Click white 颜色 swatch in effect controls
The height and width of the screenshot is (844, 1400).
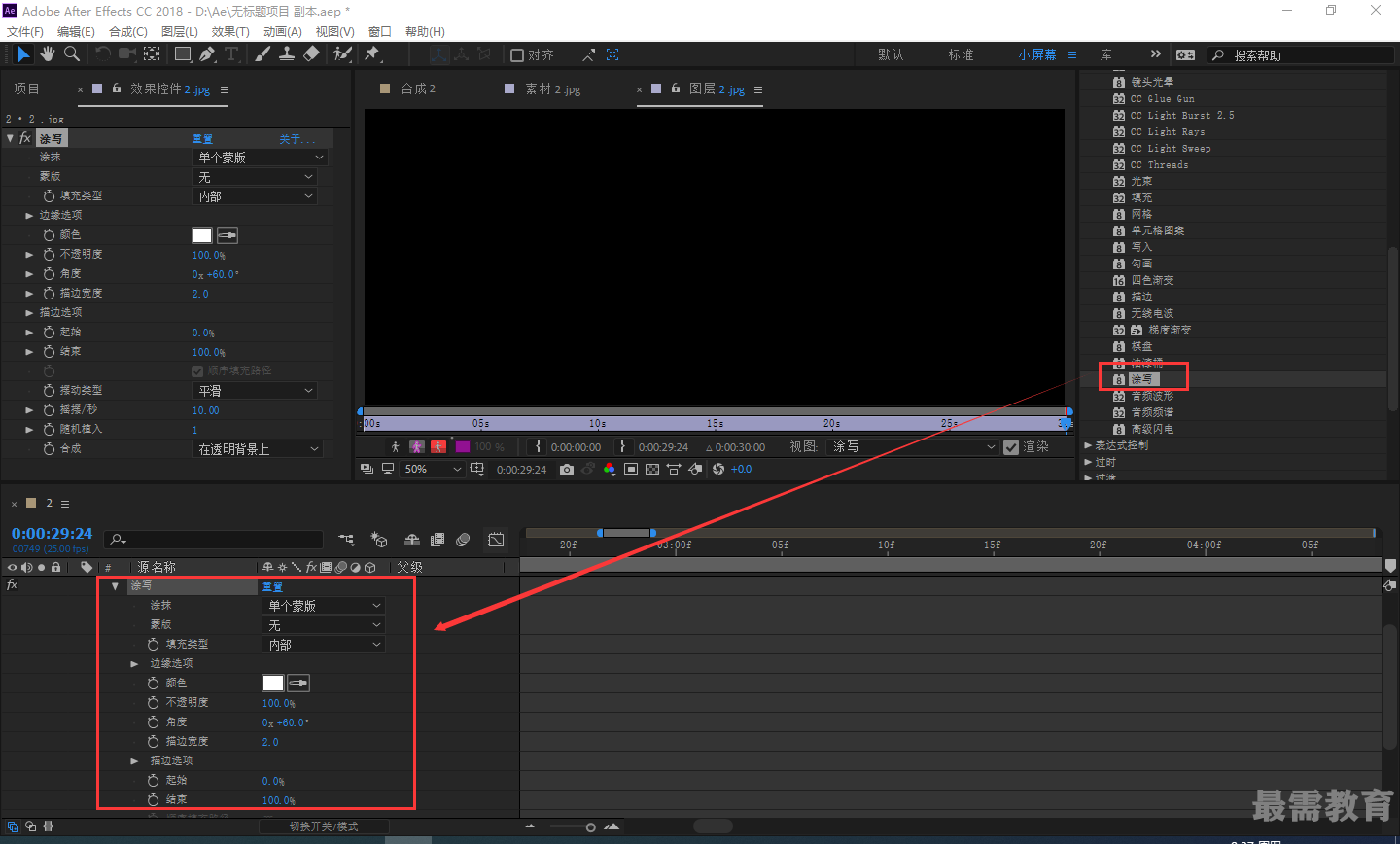click(x=202, y=235)
